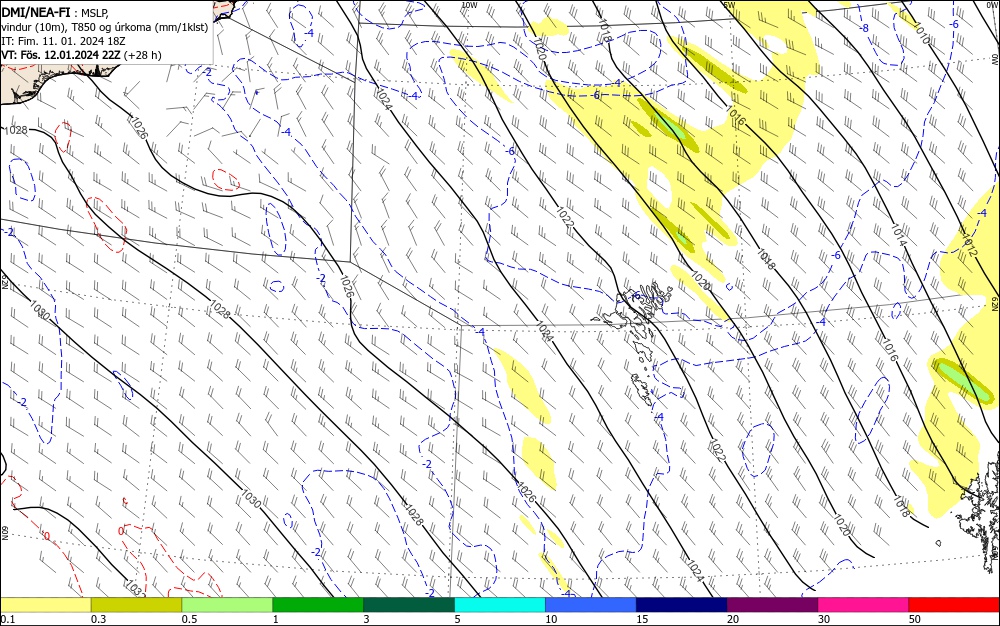1000x626 pixels.
Task: Select the dark green 3–5 legend swatch
Action: (x=409, y=605)
